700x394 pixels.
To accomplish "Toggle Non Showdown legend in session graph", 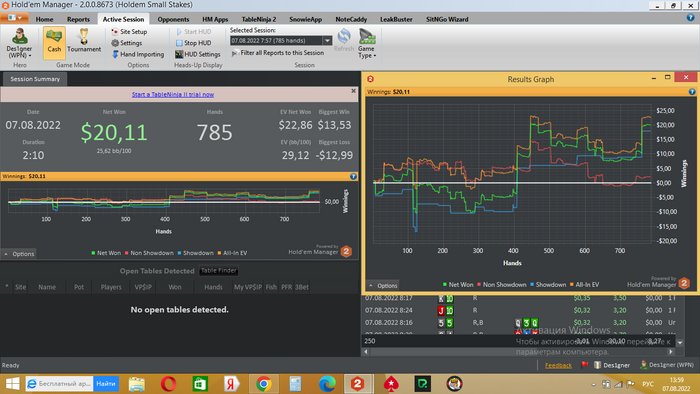I will click(x=149, y=253).
